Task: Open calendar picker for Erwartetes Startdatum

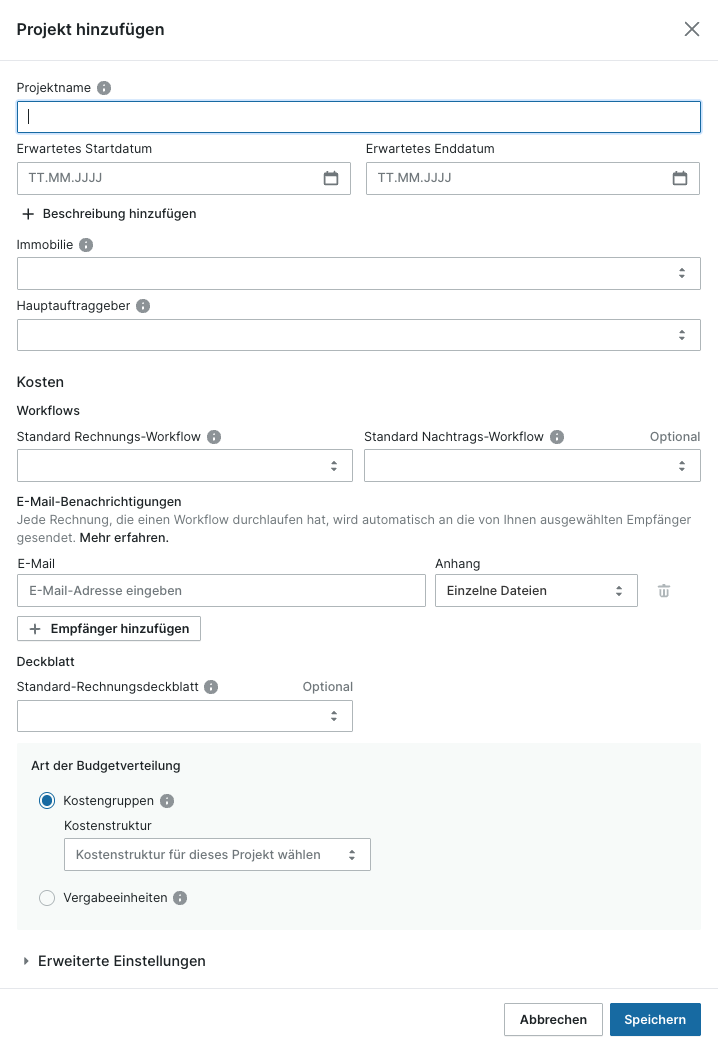Action: click(x=331, y=179)
